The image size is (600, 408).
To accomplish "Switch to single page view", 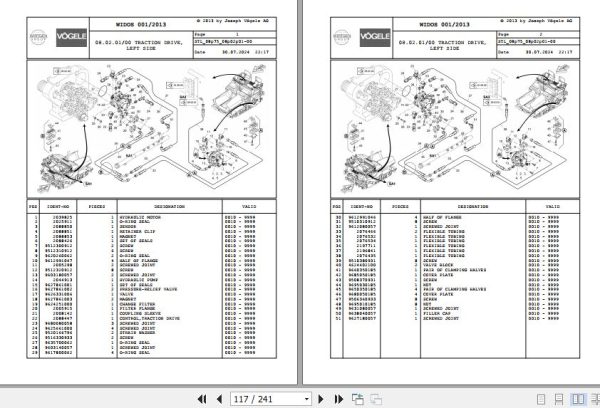I will point(541,399).
